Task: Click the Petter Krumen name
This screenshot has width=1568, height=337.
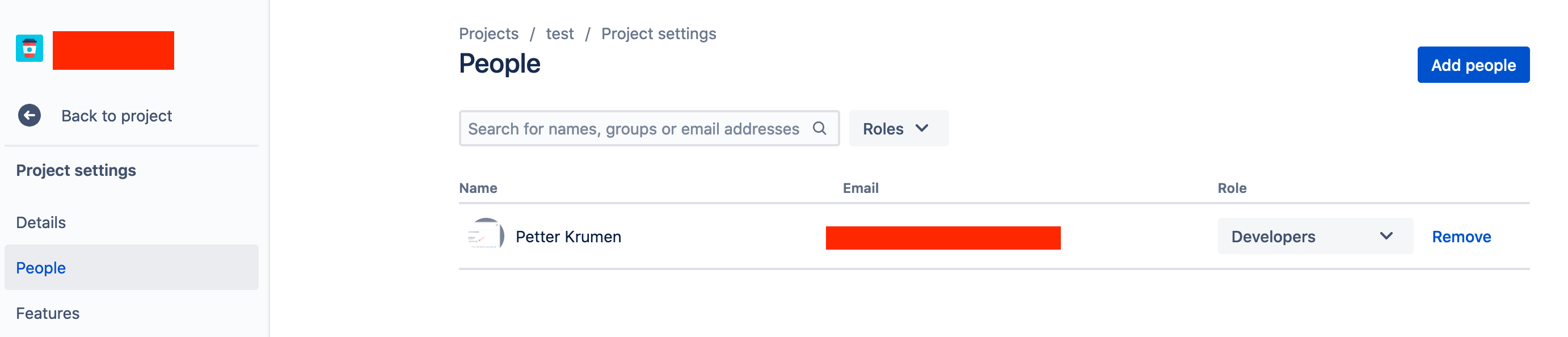Action: click(568, 237)
